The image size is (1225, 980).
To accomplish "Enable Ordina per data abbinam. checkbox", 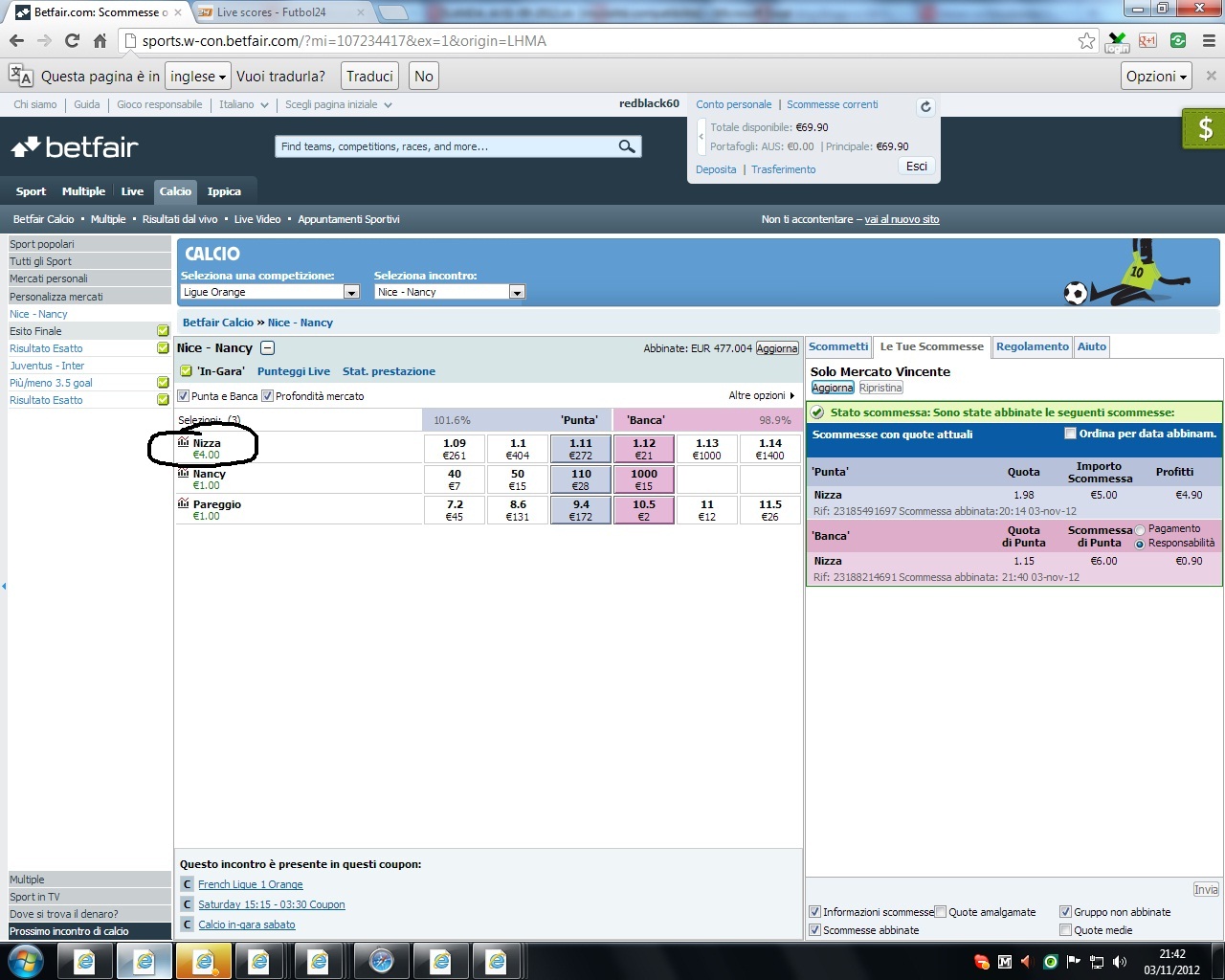I will (1070, 434).
